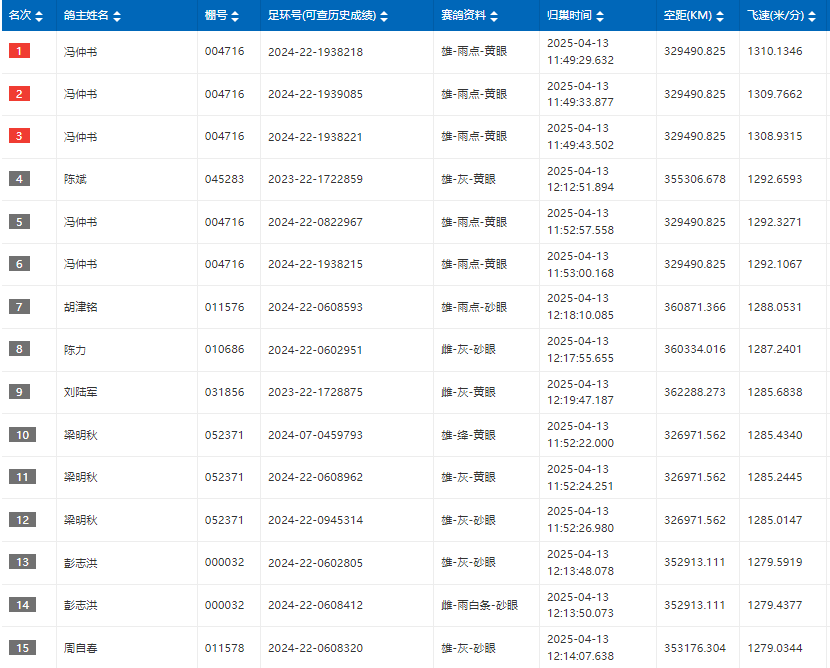The width and height of the screenshot is (830, 668).
Task: Select ring number 2024-07-0459793
Action: click(315, 435)
